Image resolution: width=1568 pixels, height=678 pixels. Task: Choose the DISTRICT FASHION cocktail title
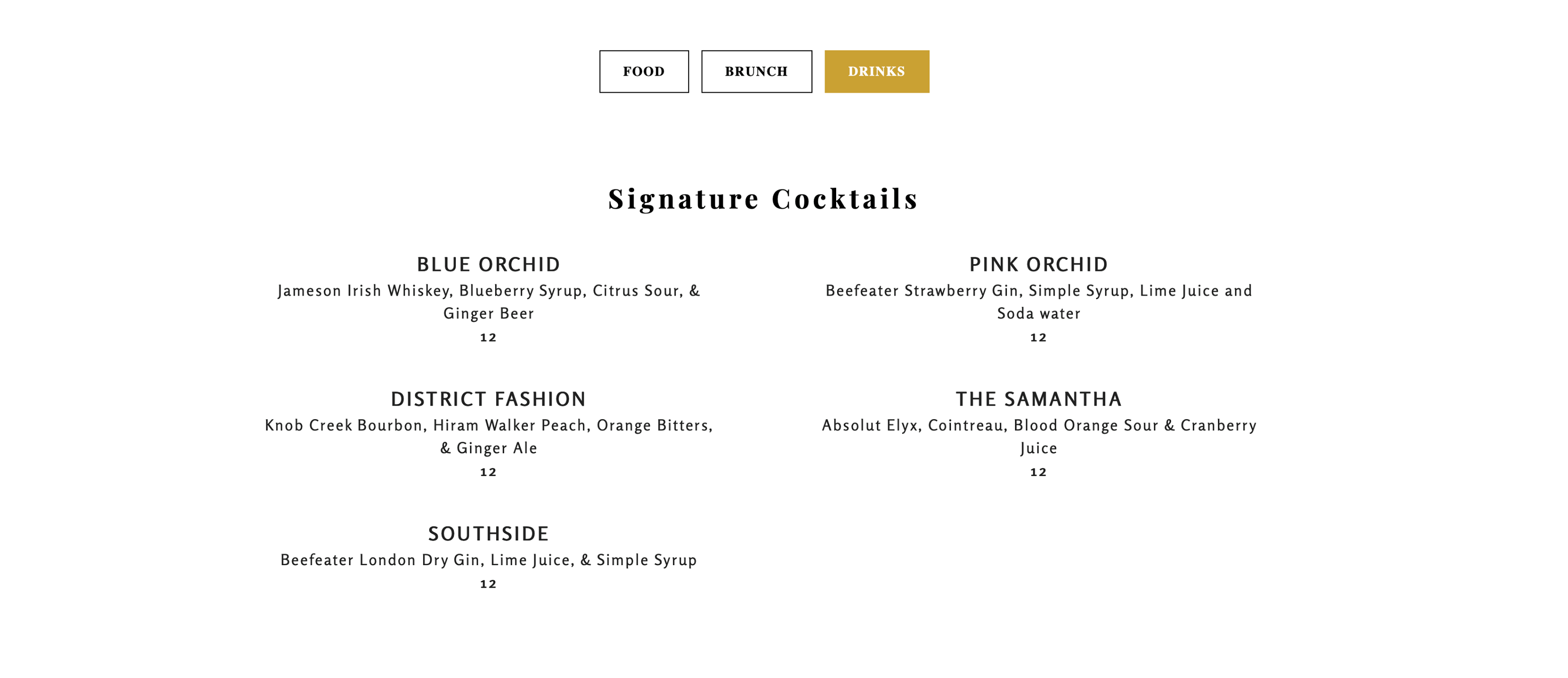488,399
